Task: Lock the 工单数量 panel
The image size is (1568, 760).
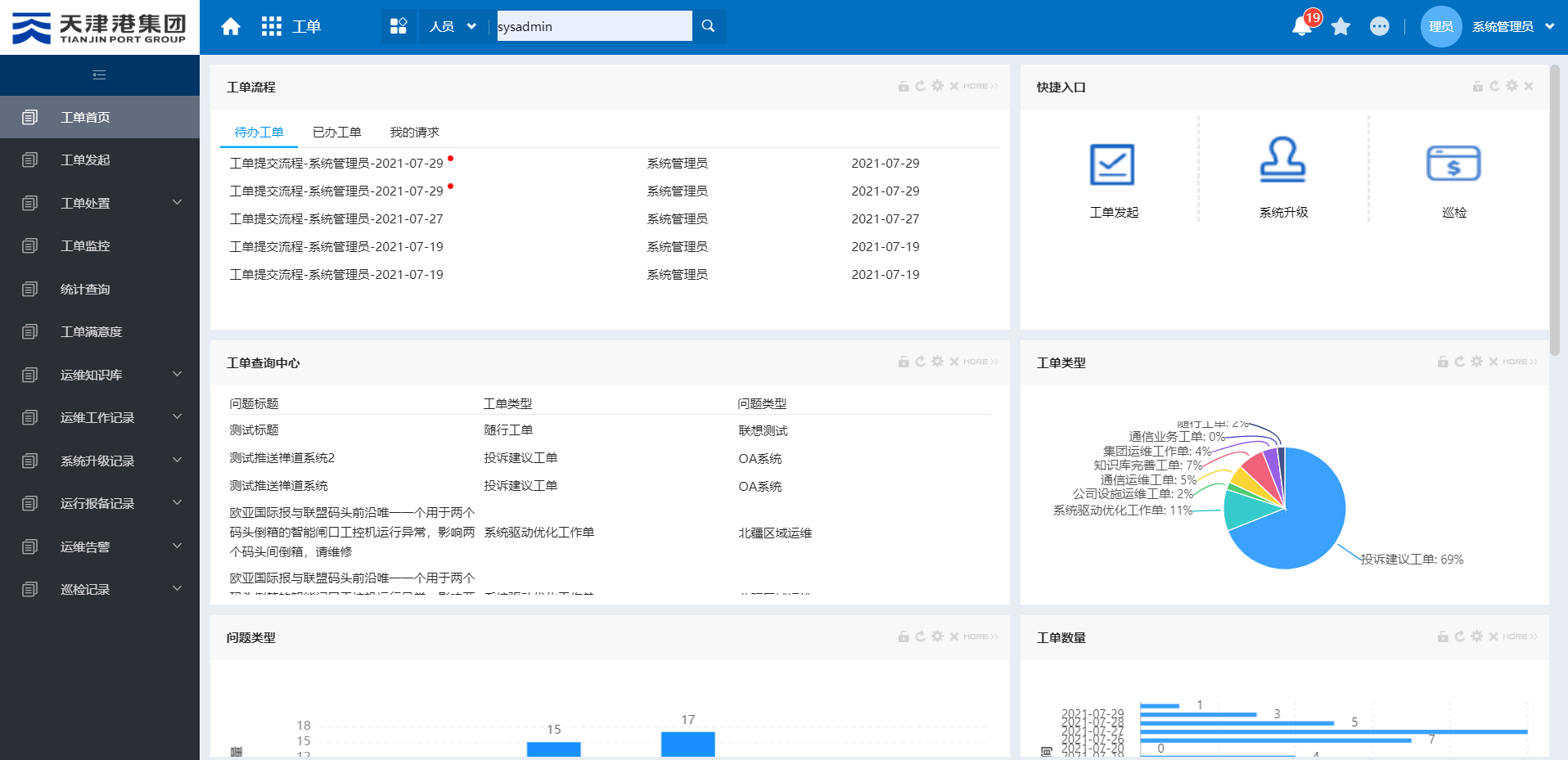Action: coord(1443,636)
